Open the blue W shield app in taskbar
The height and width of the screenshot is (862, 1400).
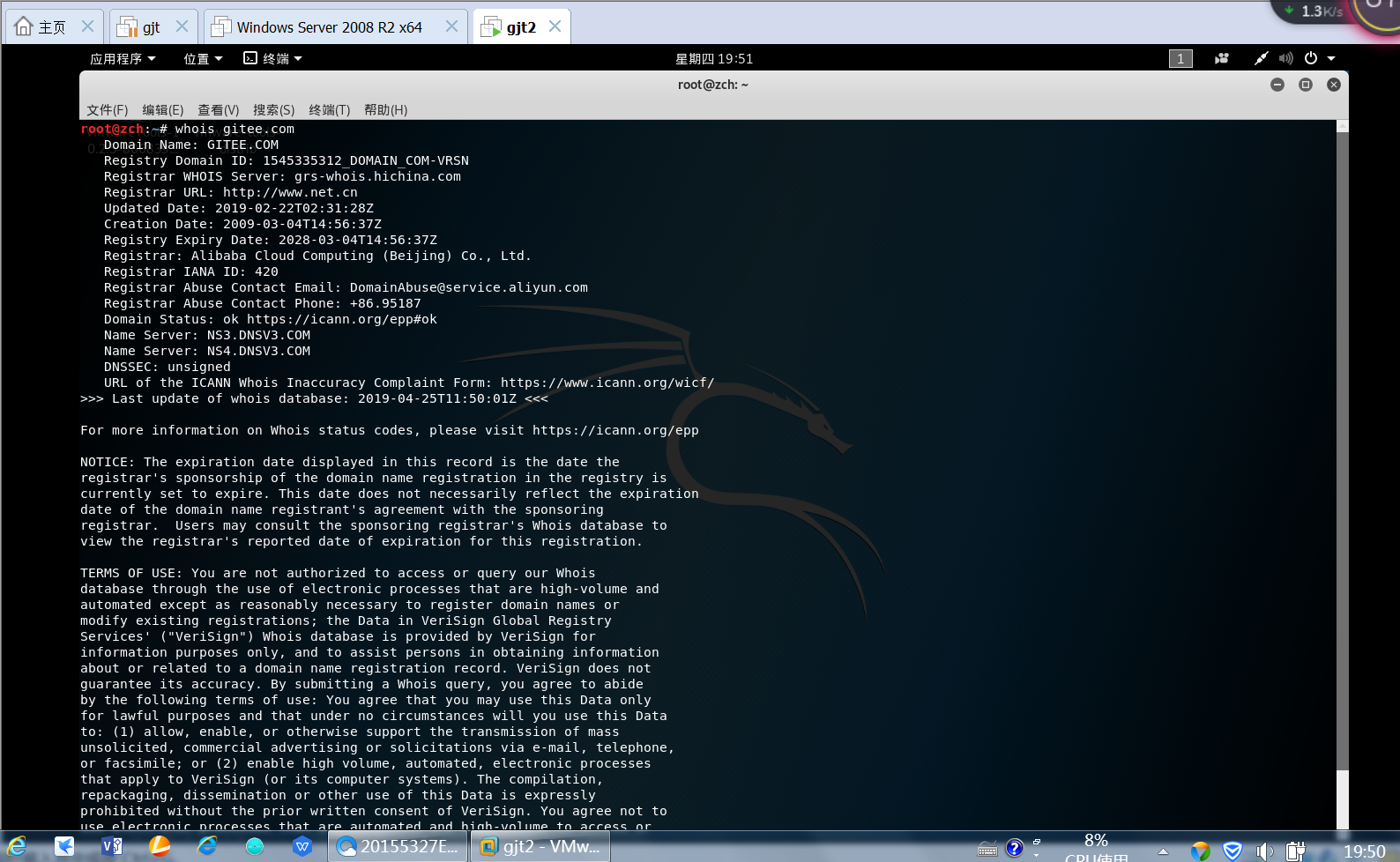pyautogui.click(x=302, y=847)
